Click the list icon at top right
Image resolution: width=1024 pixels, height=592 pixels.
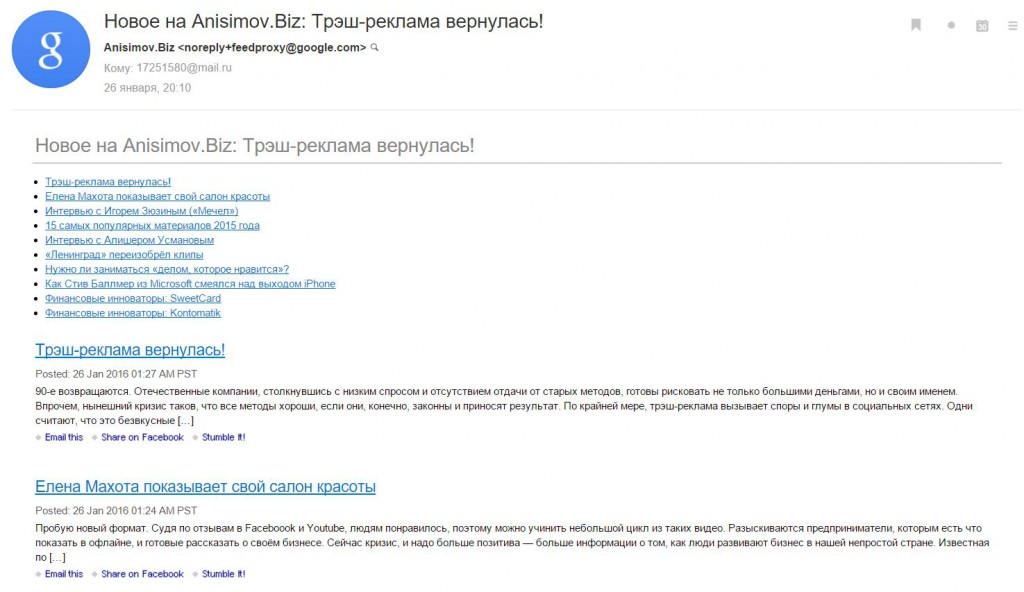[1013, 25]
